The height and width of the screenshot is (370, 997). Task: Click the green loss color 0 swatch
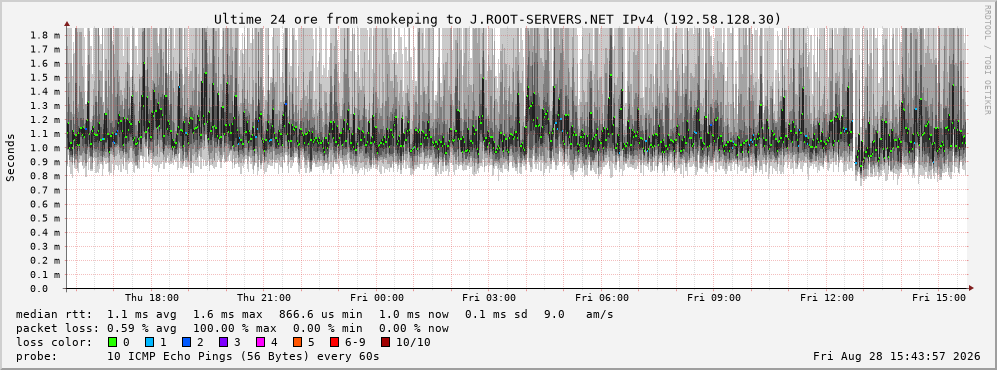tap(113, 343)
